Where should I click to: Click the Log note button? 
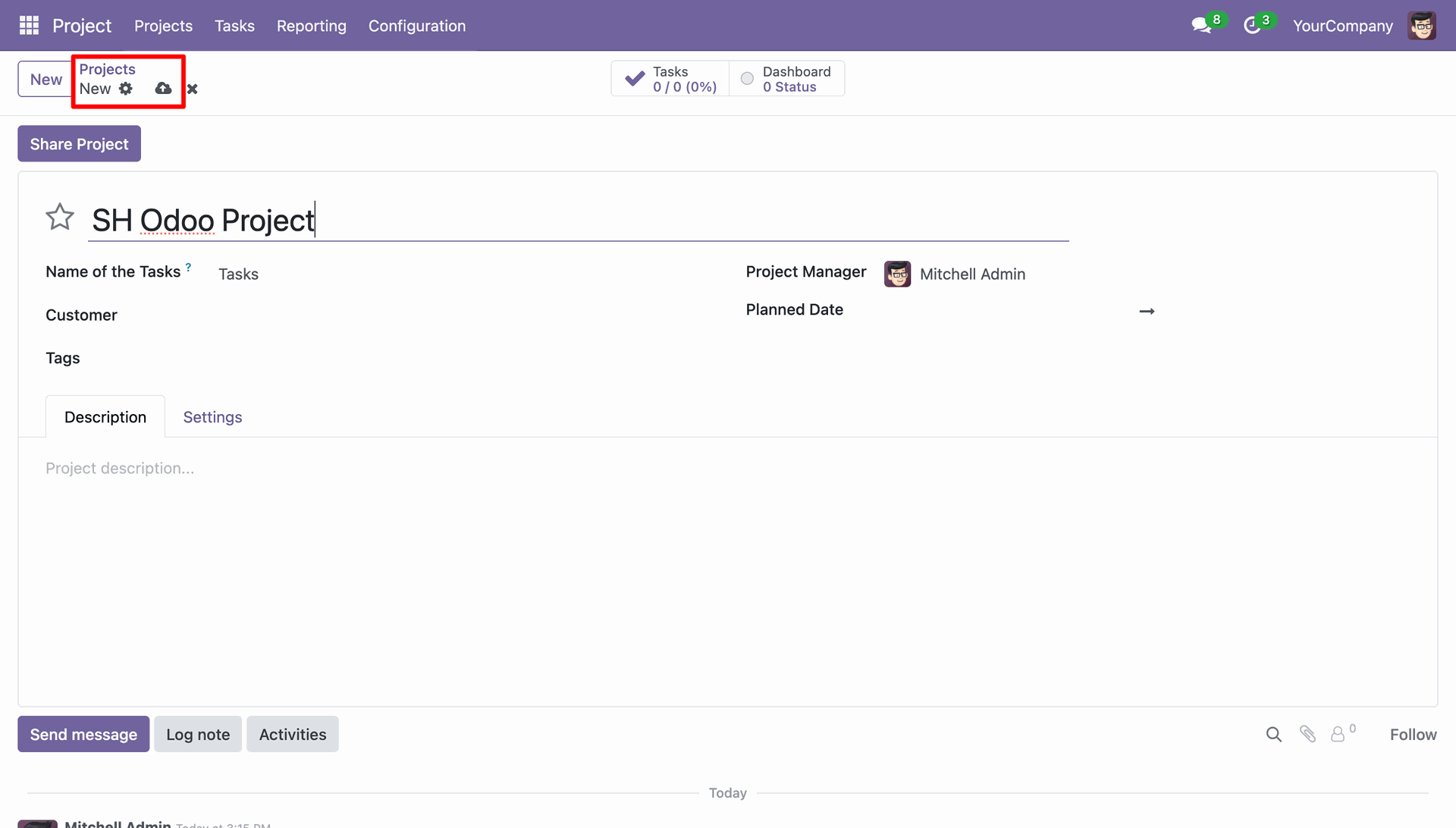(198, 734)
